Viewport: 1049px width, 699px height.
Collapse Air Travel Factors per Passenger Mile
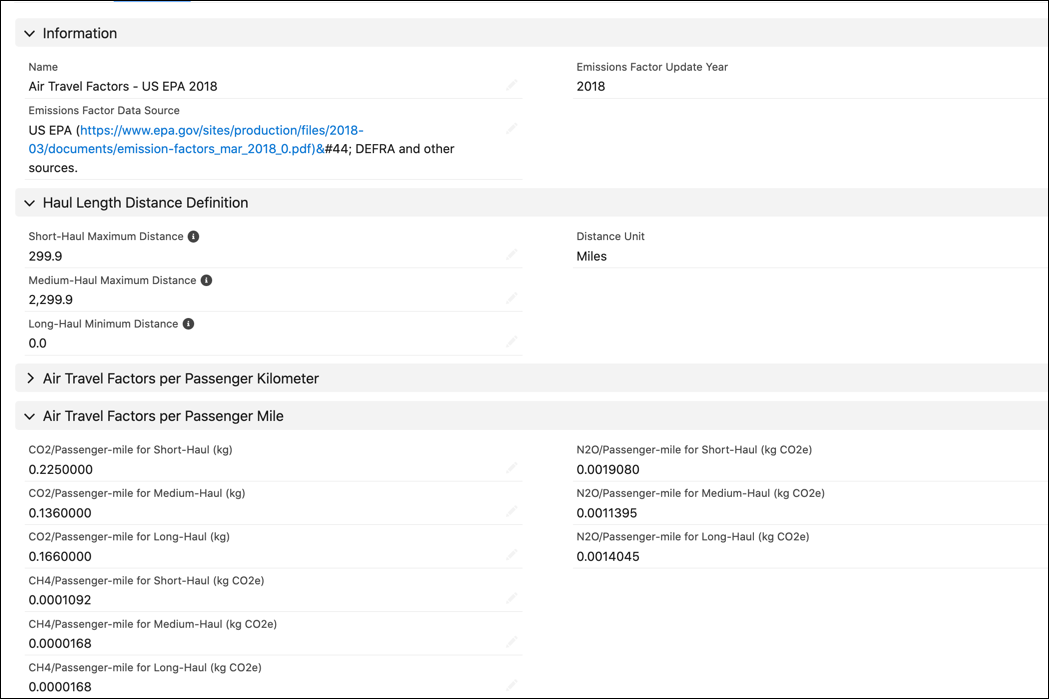click(29, 416)
